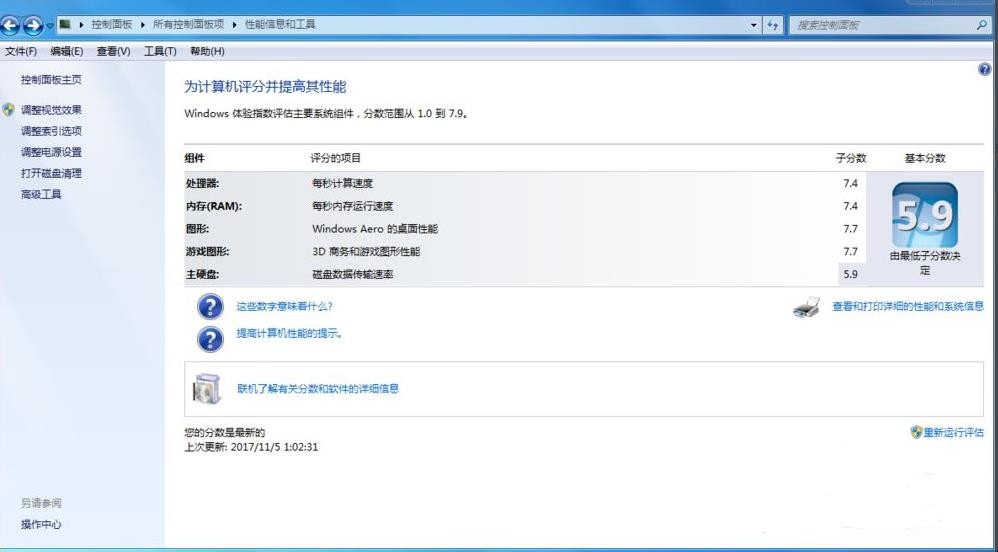
Task: Click the 为计算机评分并提高其性能 heading
Action: [x=265, y=87]
